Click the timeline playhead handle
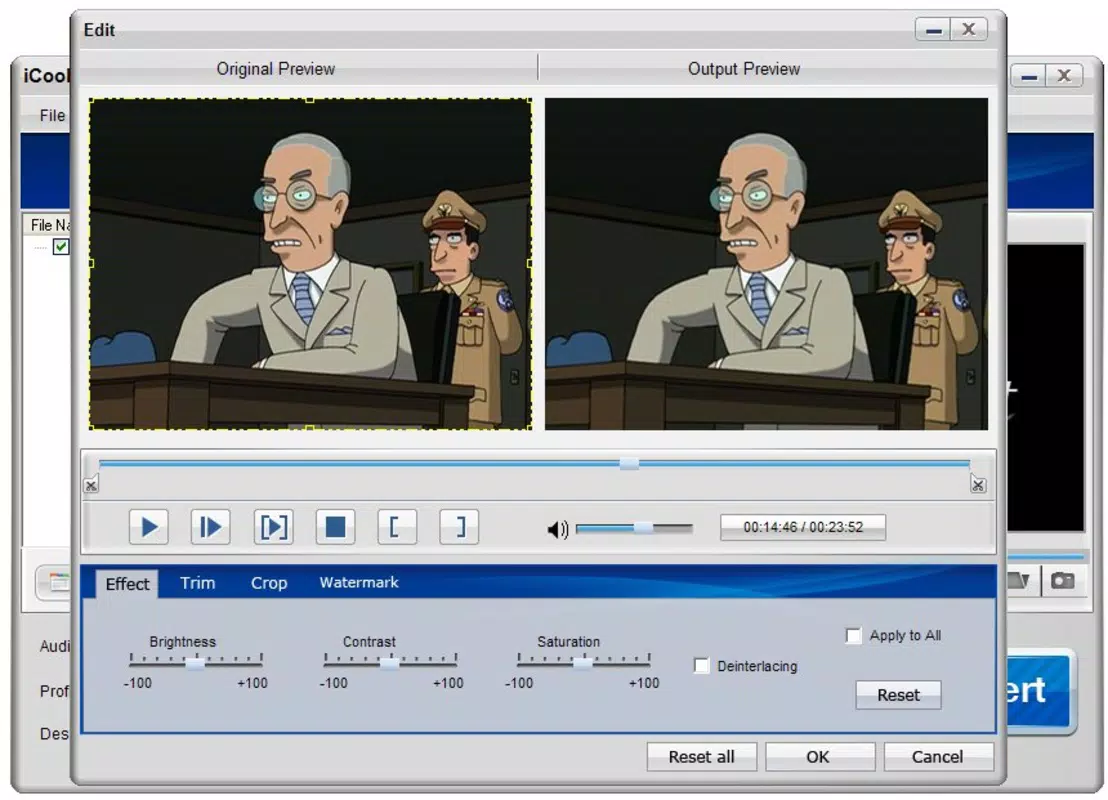Image resolution: width=1108 pixels, height=800 pixels. coord(629,464)
